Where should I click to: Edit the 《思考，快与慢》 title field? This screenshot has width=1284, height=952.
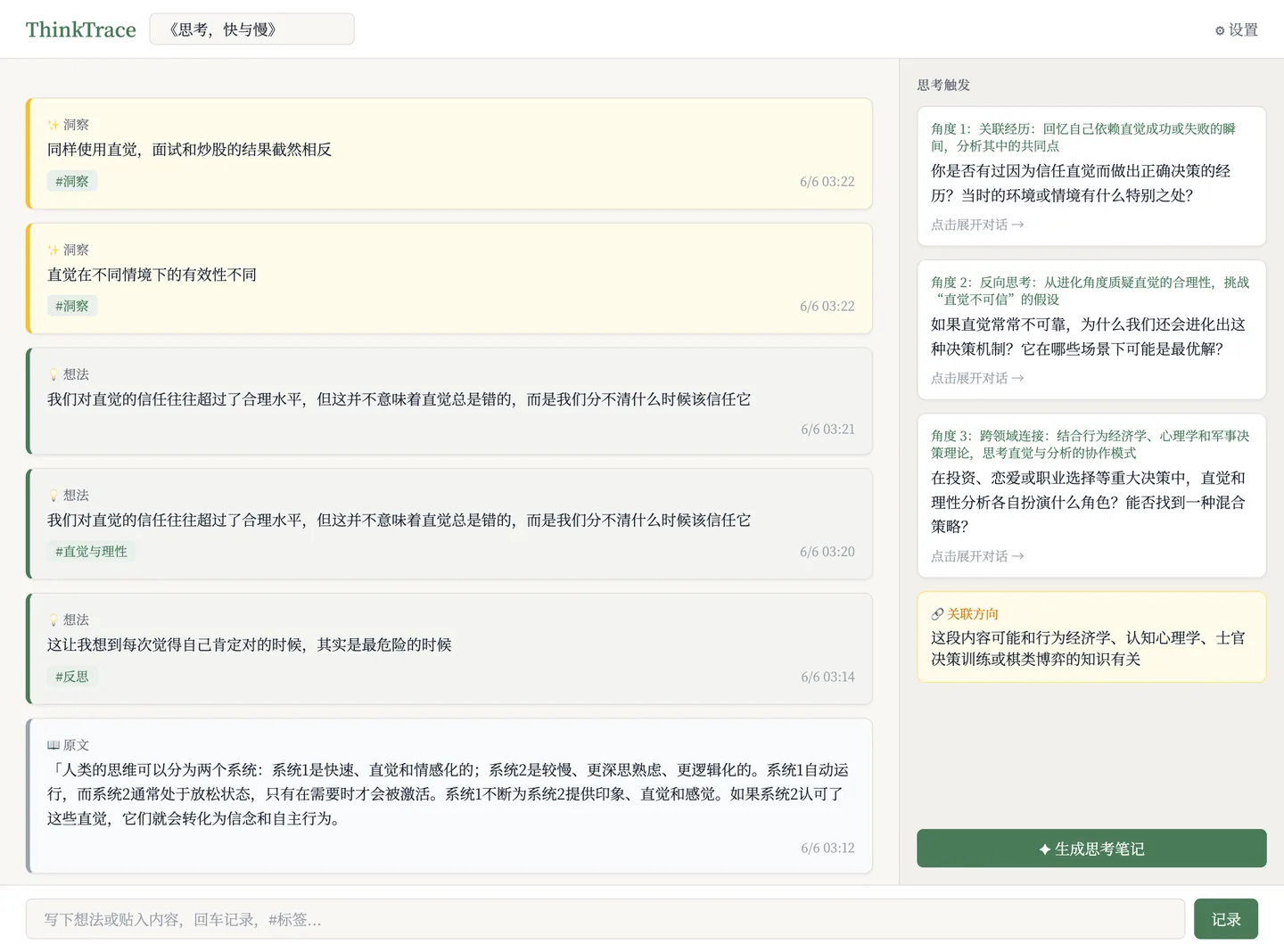coord(251,29)
